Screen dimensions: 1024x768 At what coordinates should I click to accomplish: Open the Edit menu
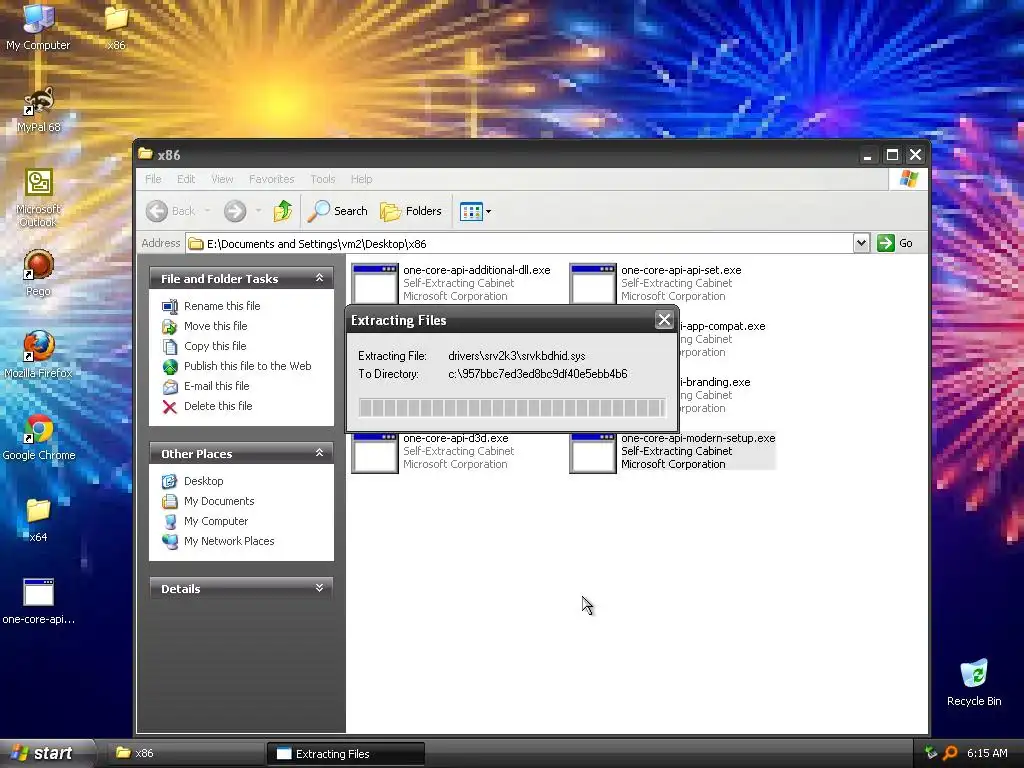click(x=186, y=179)
